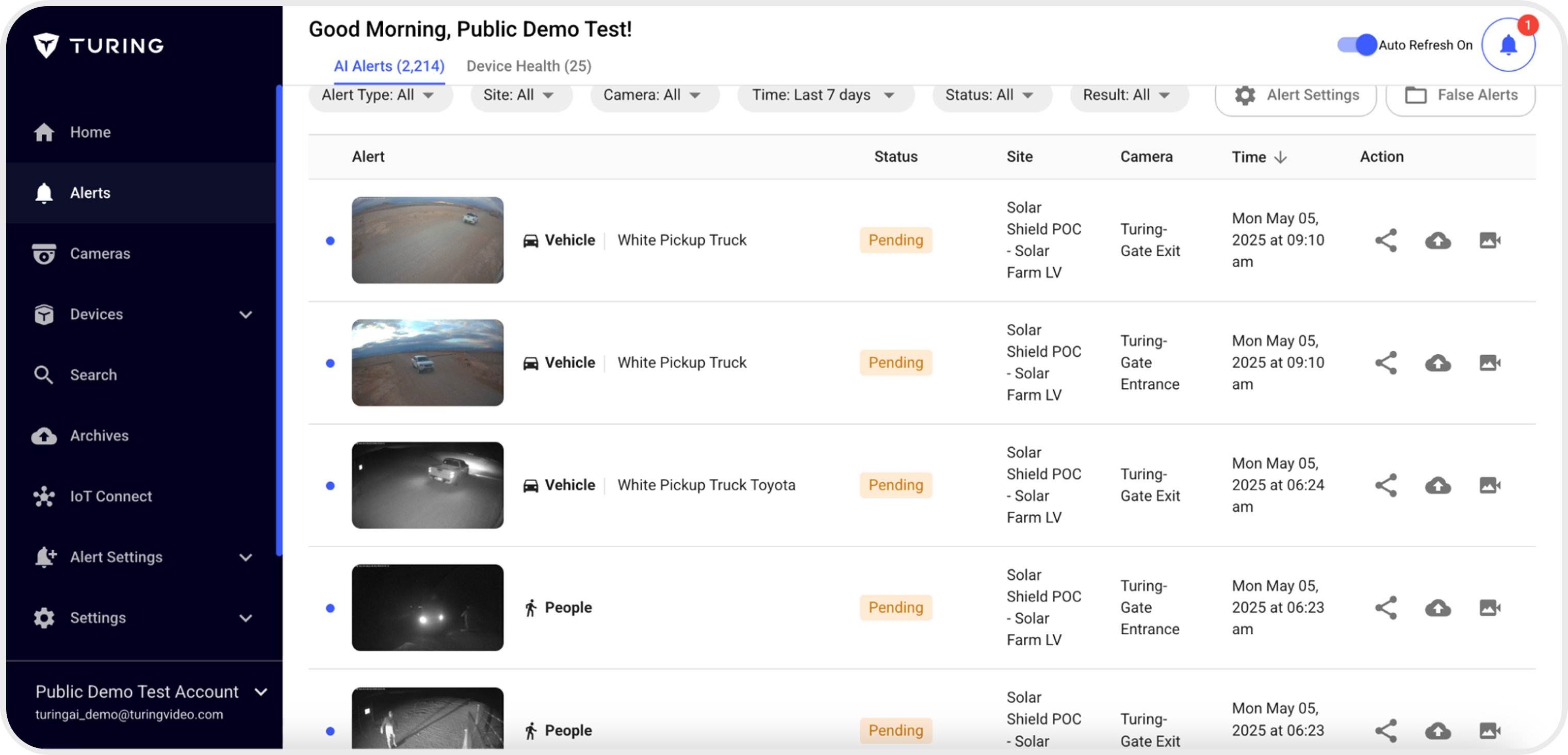Screen dimensions: 1568x755
Task: Open the Archives sidebar section
Action: point(99,436)
